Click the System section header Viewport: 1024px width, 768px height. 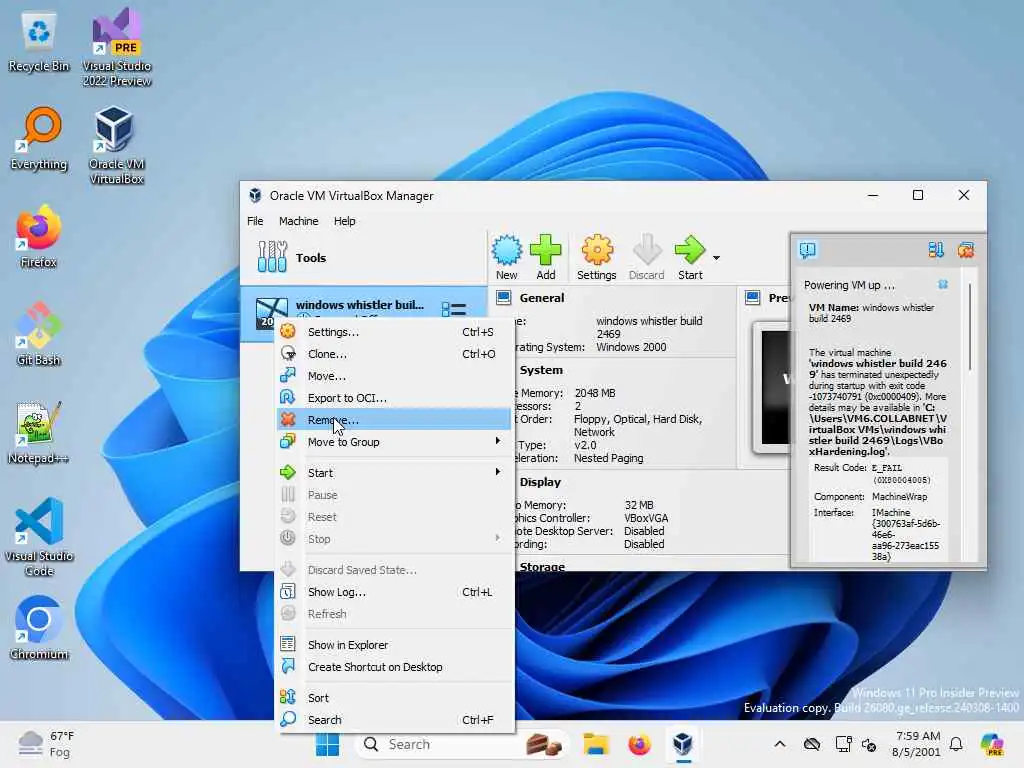(x=541, y=370)
